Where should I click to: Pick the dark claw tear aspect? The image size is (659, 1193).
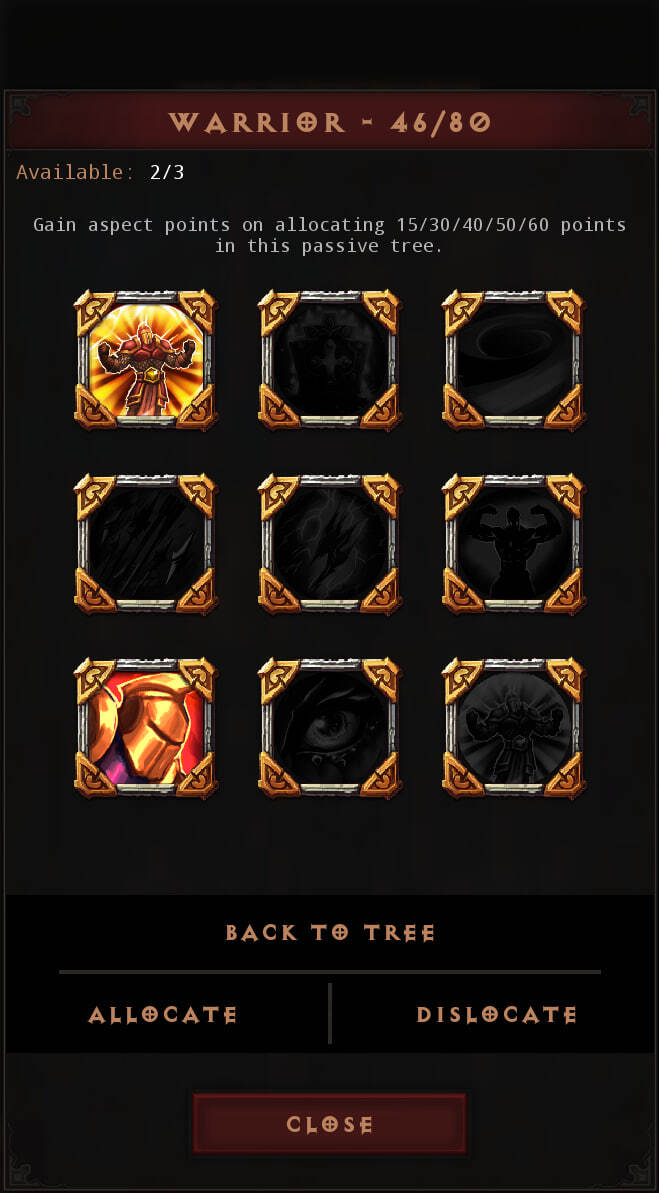click(x=330, y=544)
